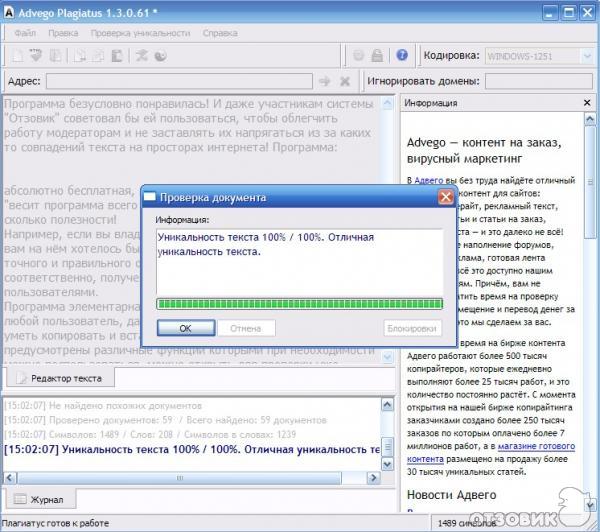The width and height of the screenshot is (600, 532).
Task: Open the Справка menu
Action: pyautogui.click(x=220, y=33)
